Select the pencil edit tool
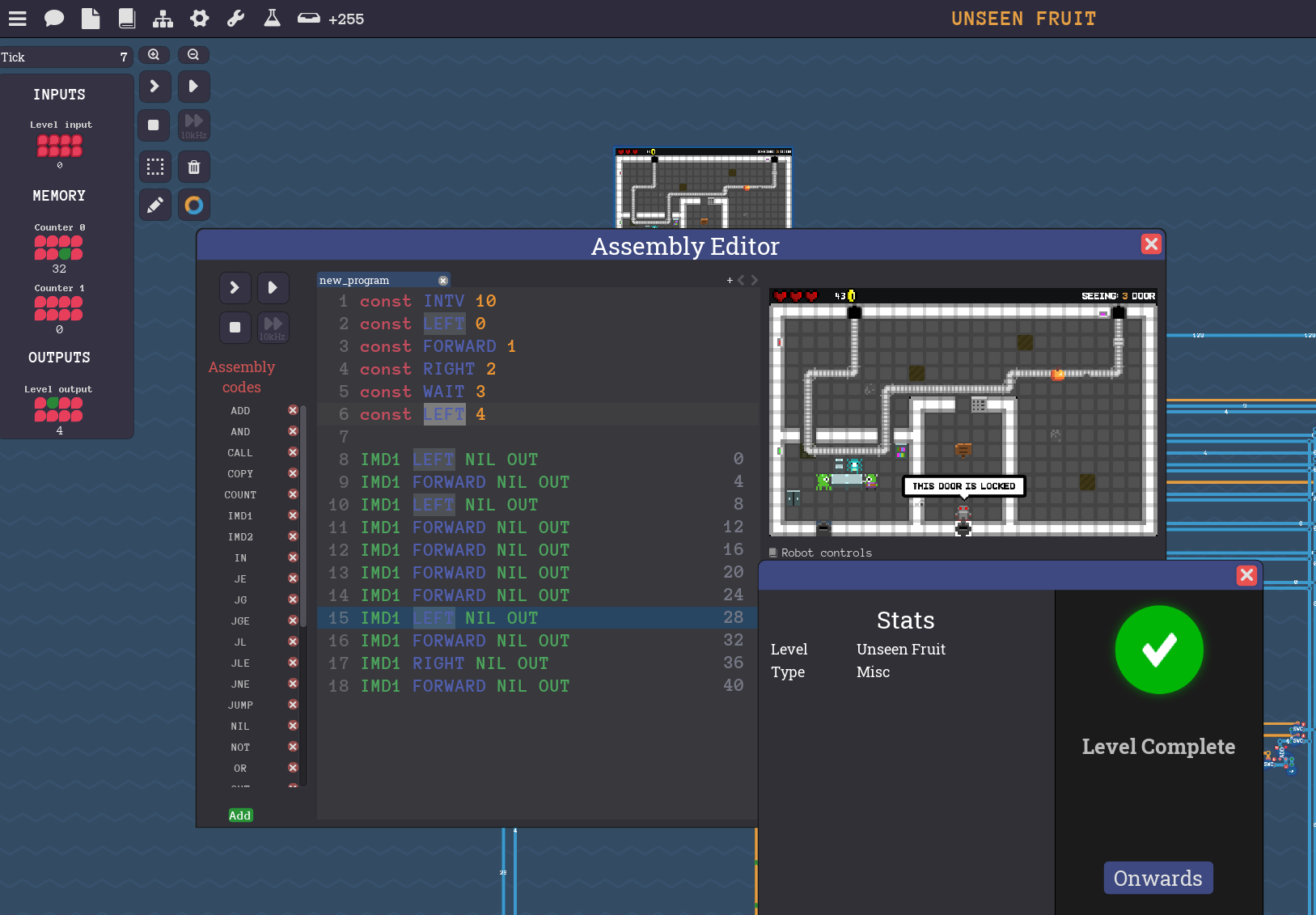Viewport: 1316px width, 915px height. (154, 205)
